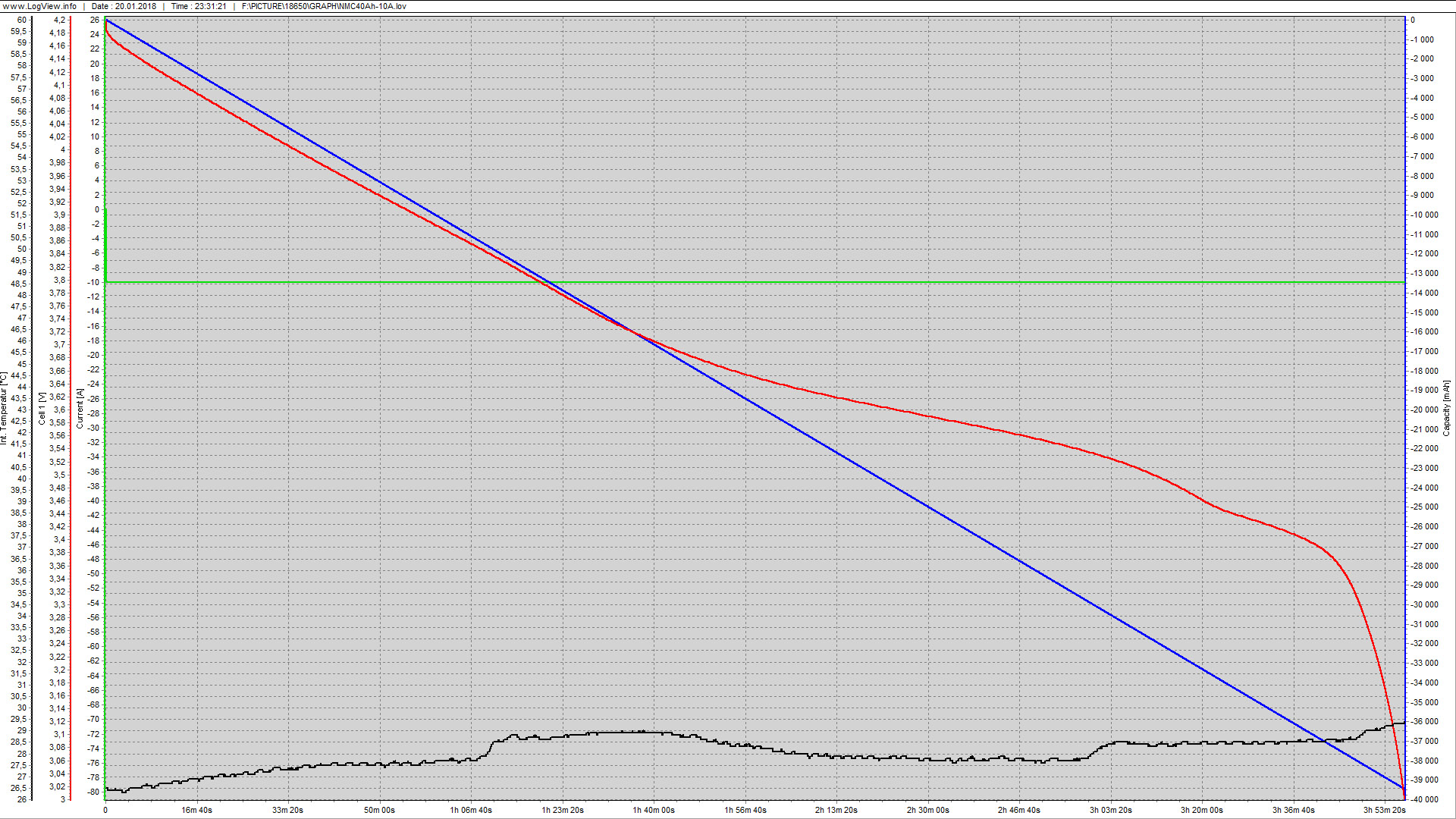Click the 4,2 voltage axis tick

59,20
